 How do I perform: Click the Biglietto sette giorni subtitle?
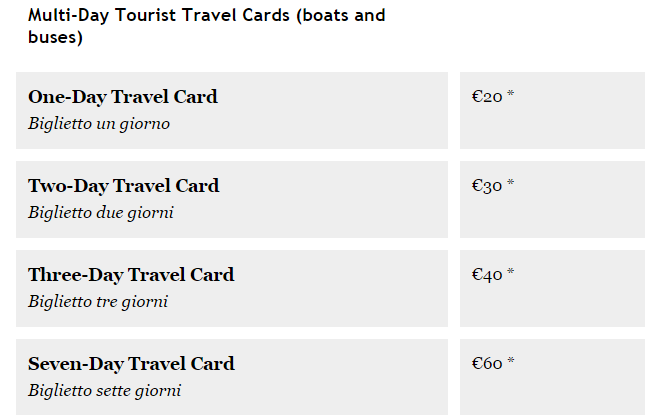click(105, 391)
